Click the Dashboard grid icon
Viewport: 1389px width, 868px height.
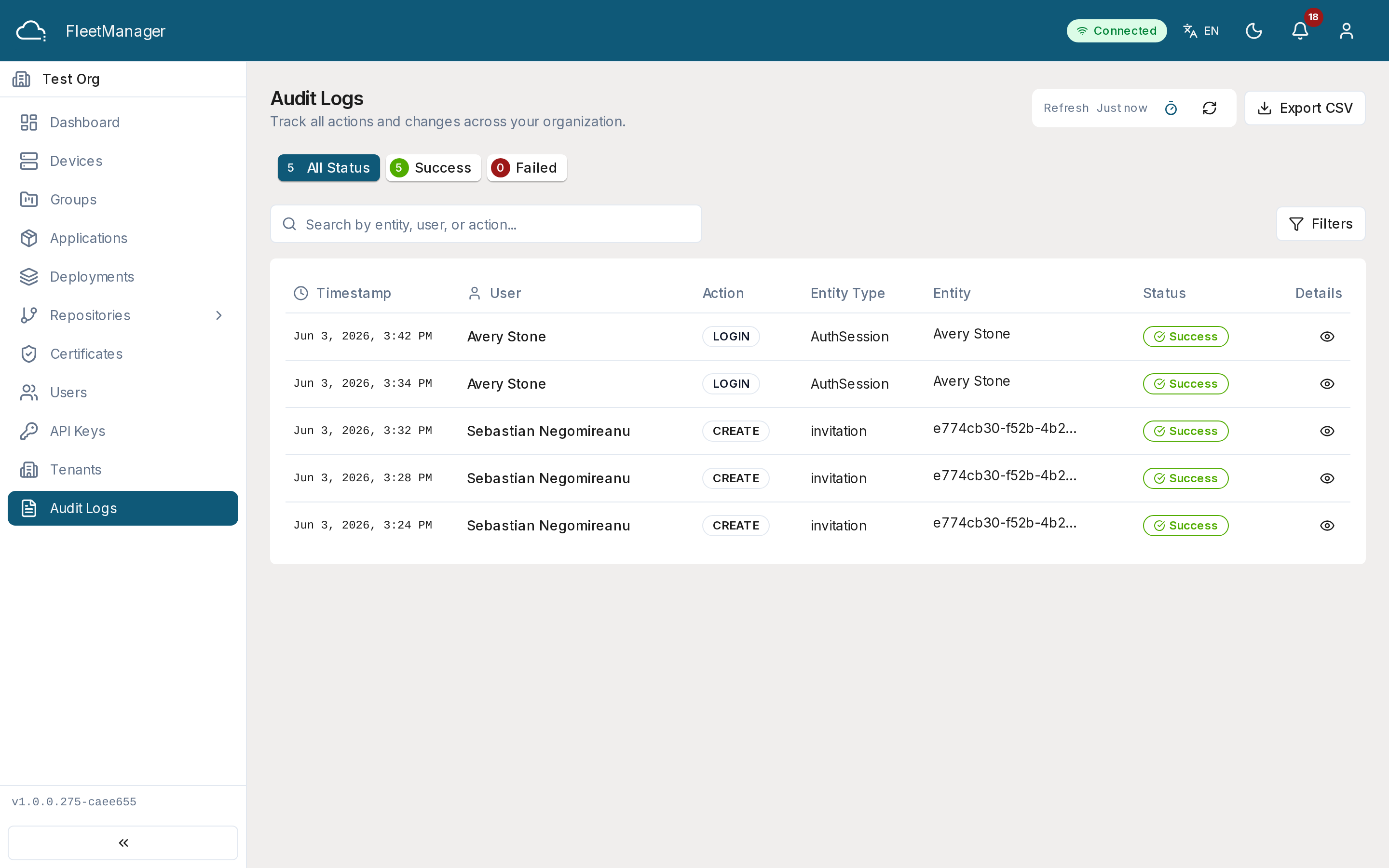coord(29,122)
